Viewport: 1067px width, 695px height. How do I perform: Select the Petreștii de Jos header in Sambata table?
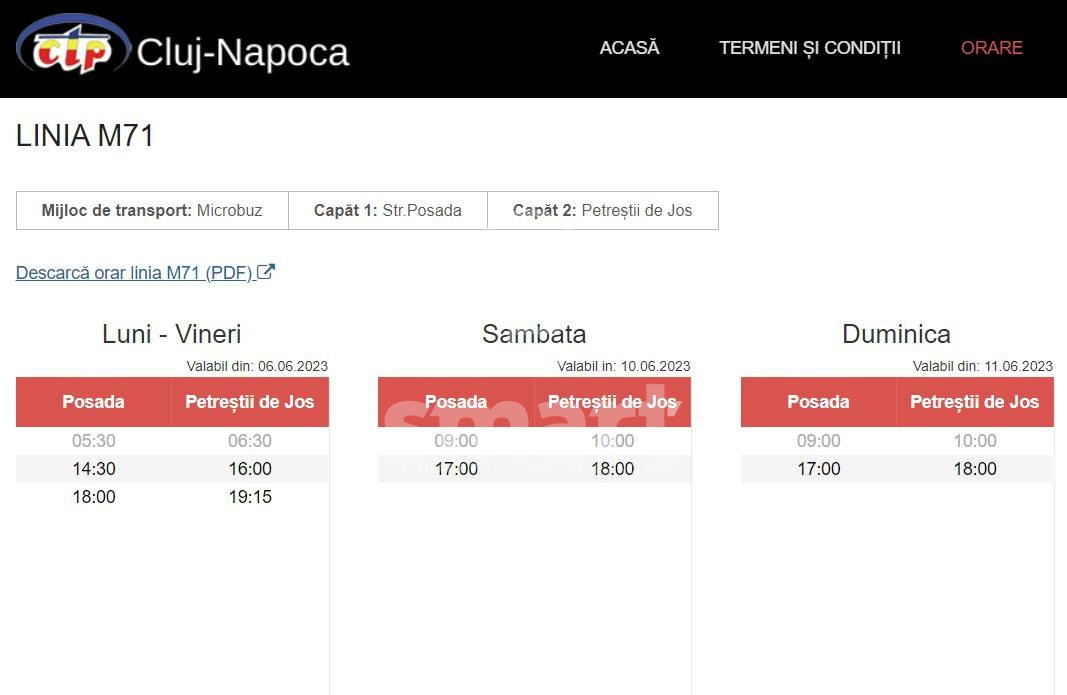tap(613, 401)
